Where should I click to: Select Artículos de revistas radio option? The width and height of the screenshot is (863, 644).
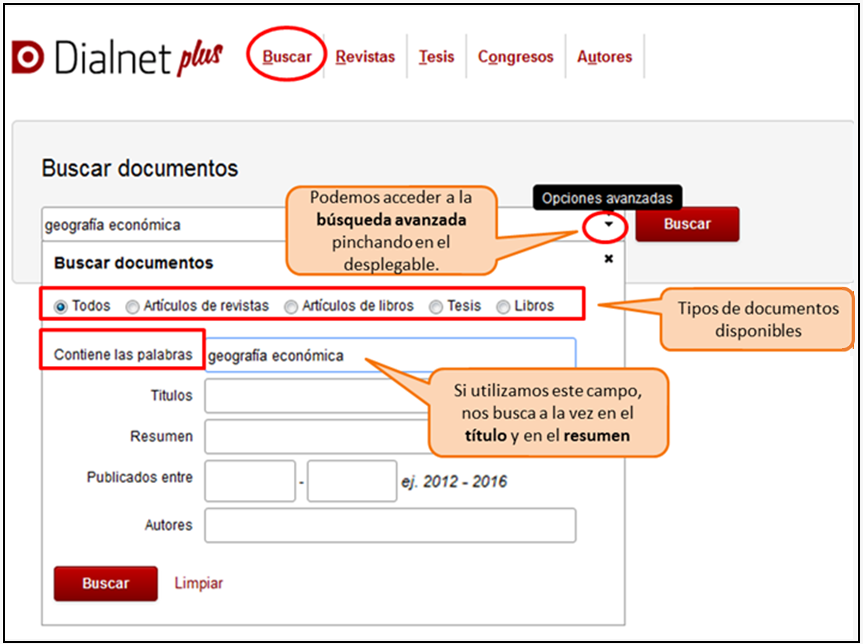(x=133, y=307)
